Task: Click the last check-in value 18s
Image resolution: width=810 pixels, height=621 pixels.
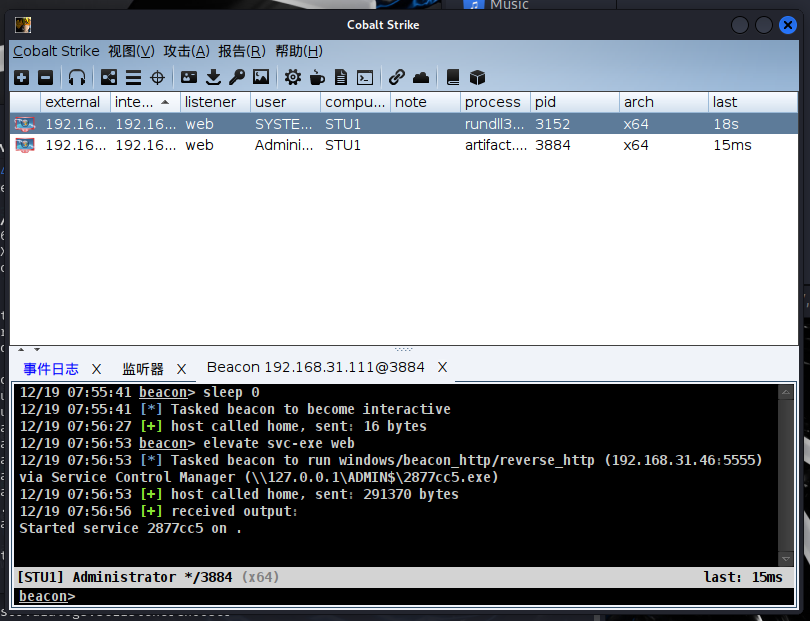Action: [x=726, y=124]
